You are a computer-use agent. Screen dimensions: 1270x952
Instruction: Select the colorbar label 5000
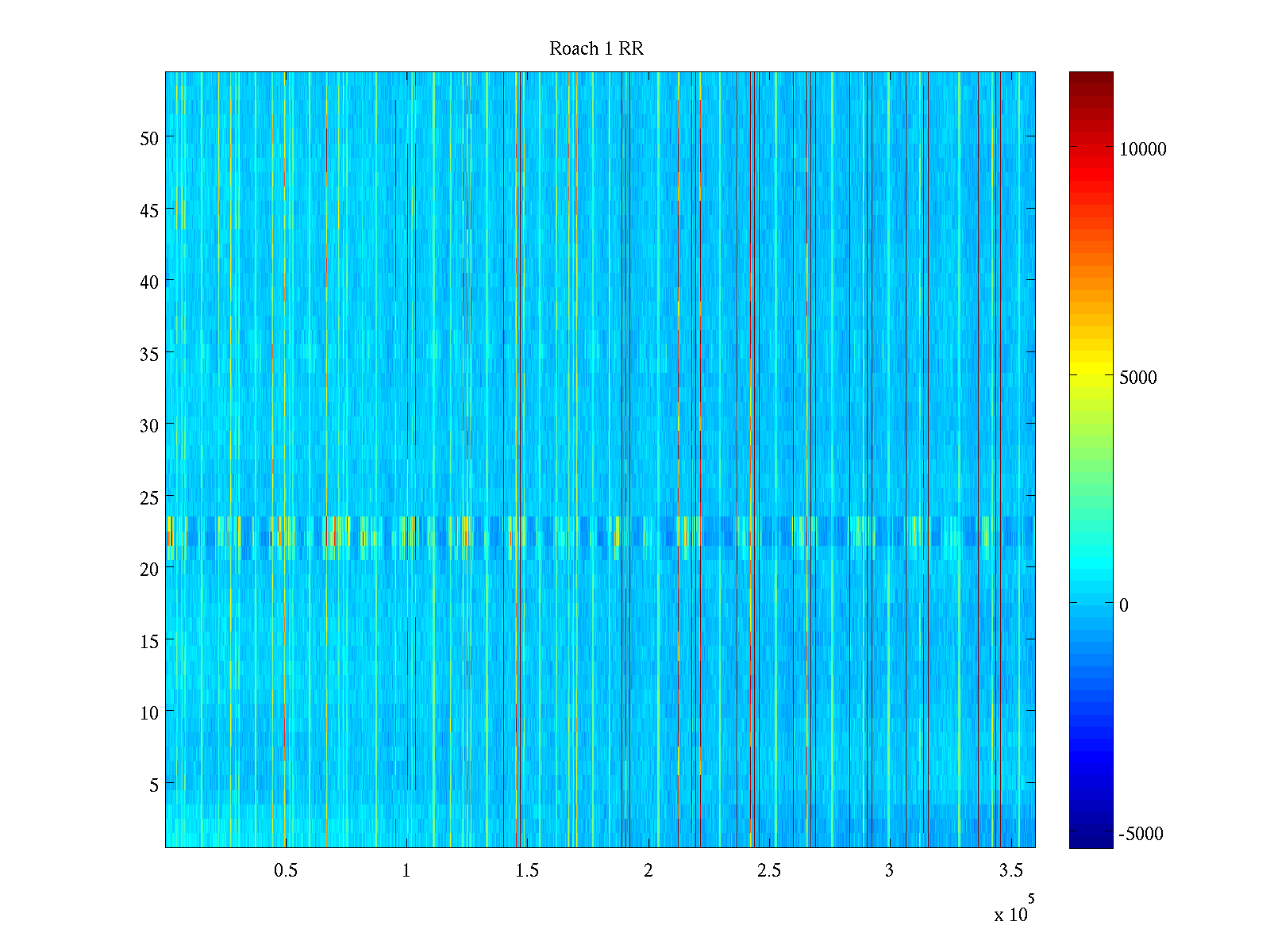pyautogui.click(x=1137, y=378)
